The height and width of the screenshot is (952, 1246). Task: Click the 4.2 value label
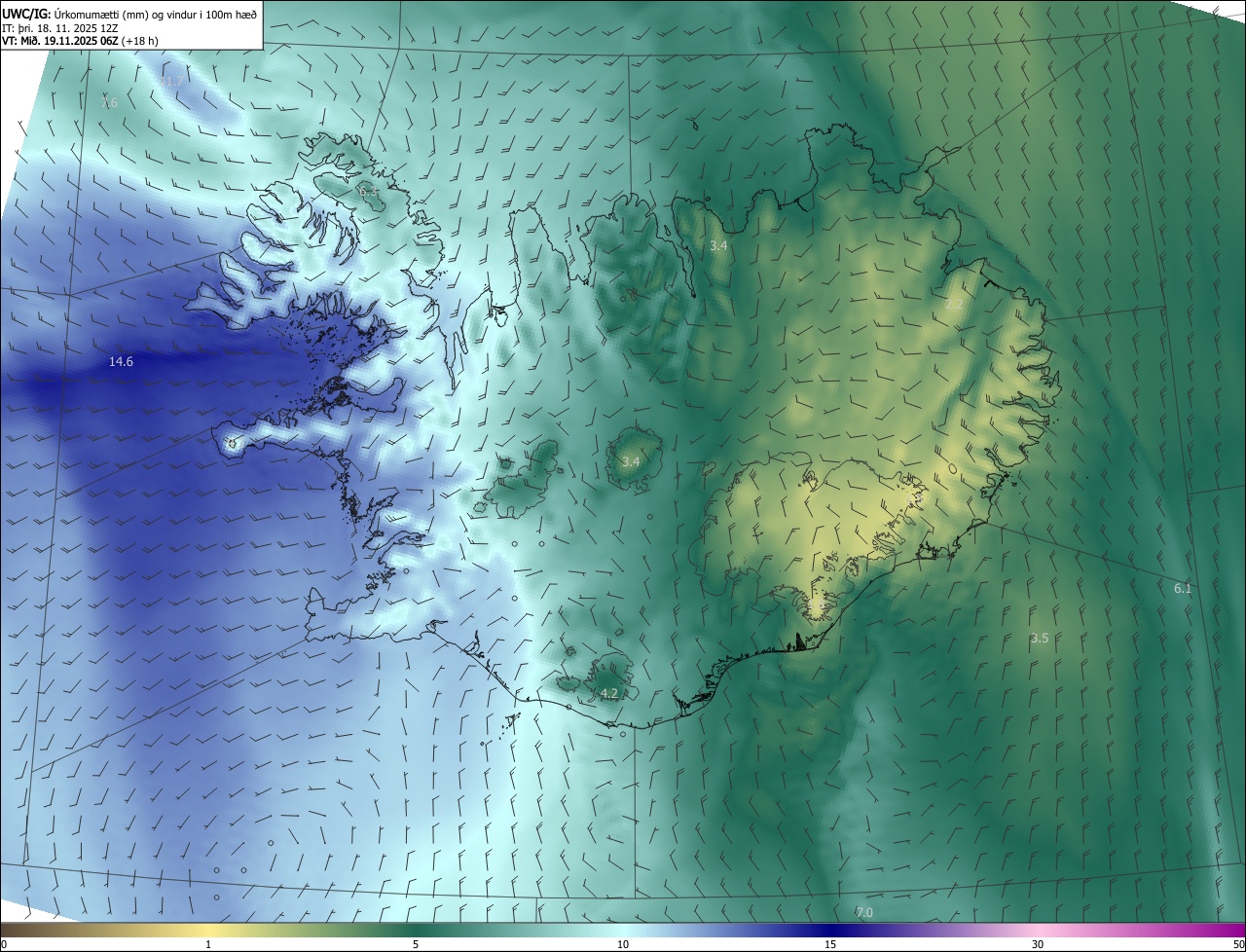pos(609,694)
